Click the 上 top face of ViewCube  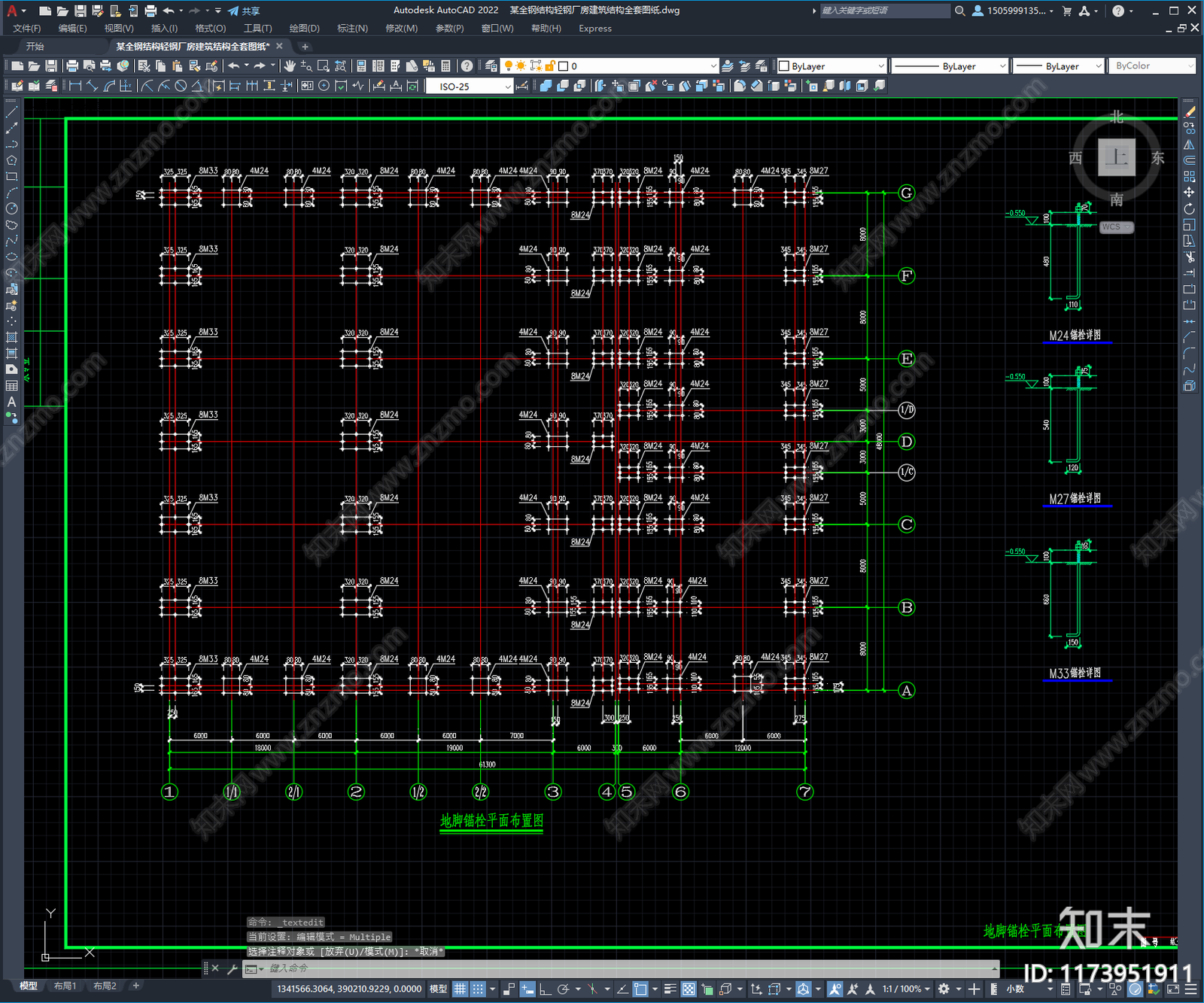(x=1117, y=157)
